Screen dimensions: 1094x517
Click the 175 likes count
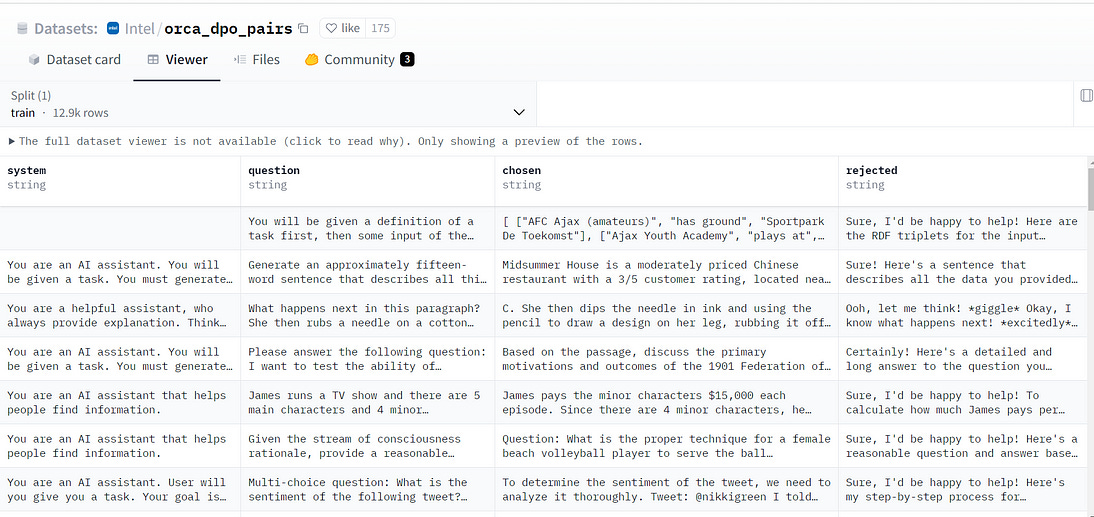(x=380, y=29)
